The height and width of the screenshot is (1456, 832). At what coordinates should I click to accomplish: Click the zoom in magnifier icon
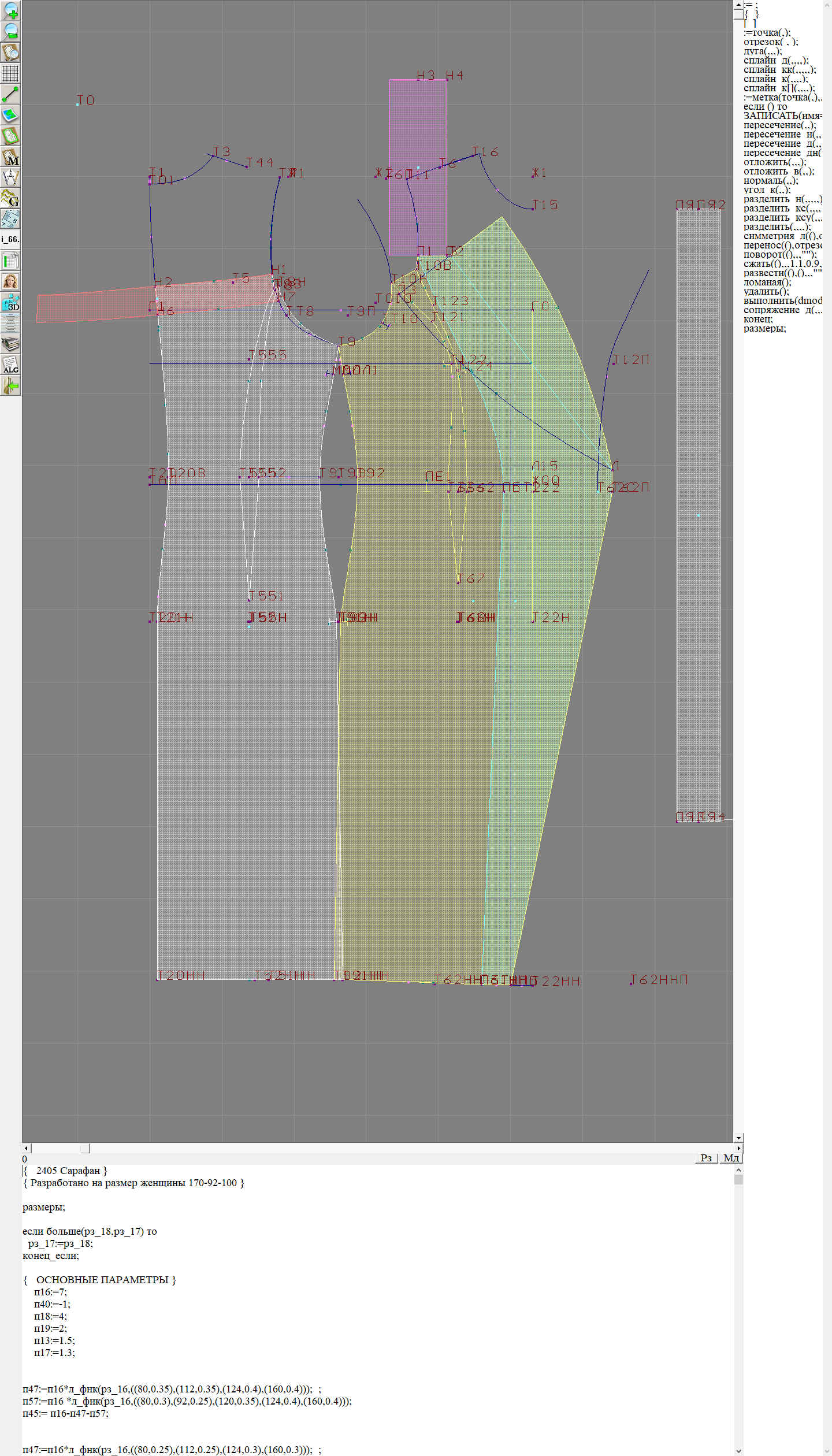point(10,10)
